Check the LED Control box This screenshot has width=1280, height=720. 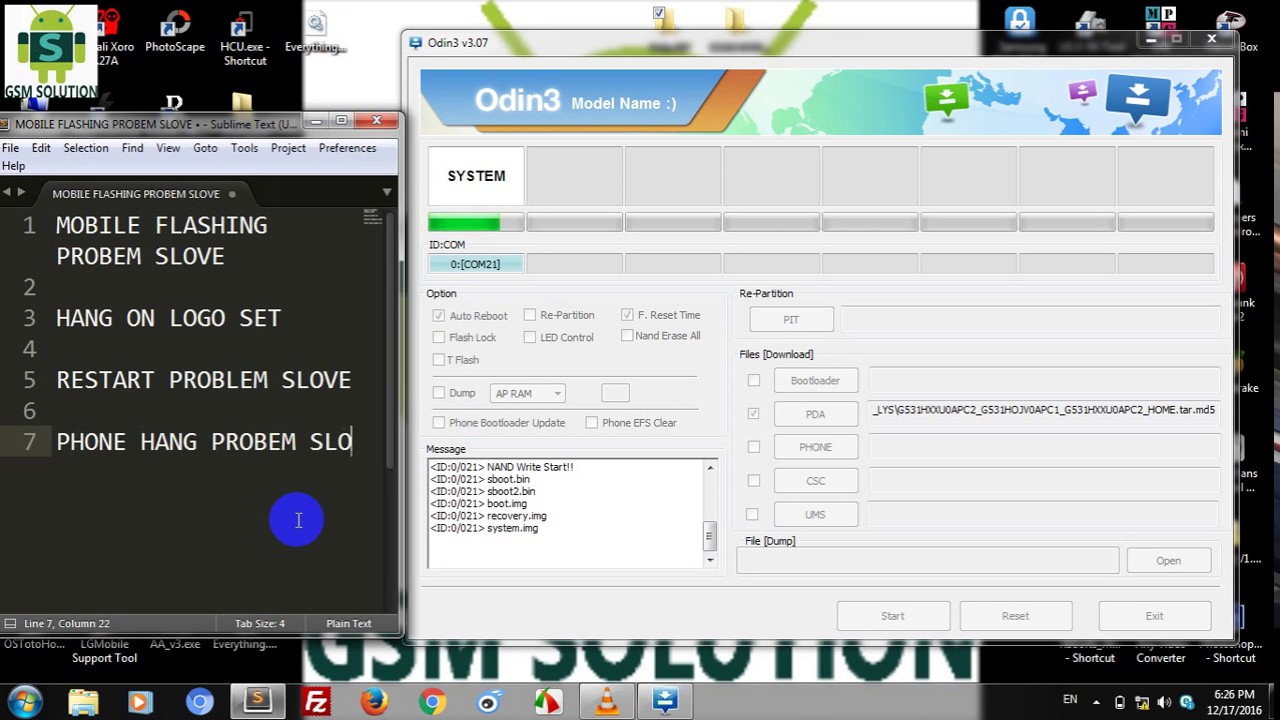pyautogui.click(x=530, y=337)
